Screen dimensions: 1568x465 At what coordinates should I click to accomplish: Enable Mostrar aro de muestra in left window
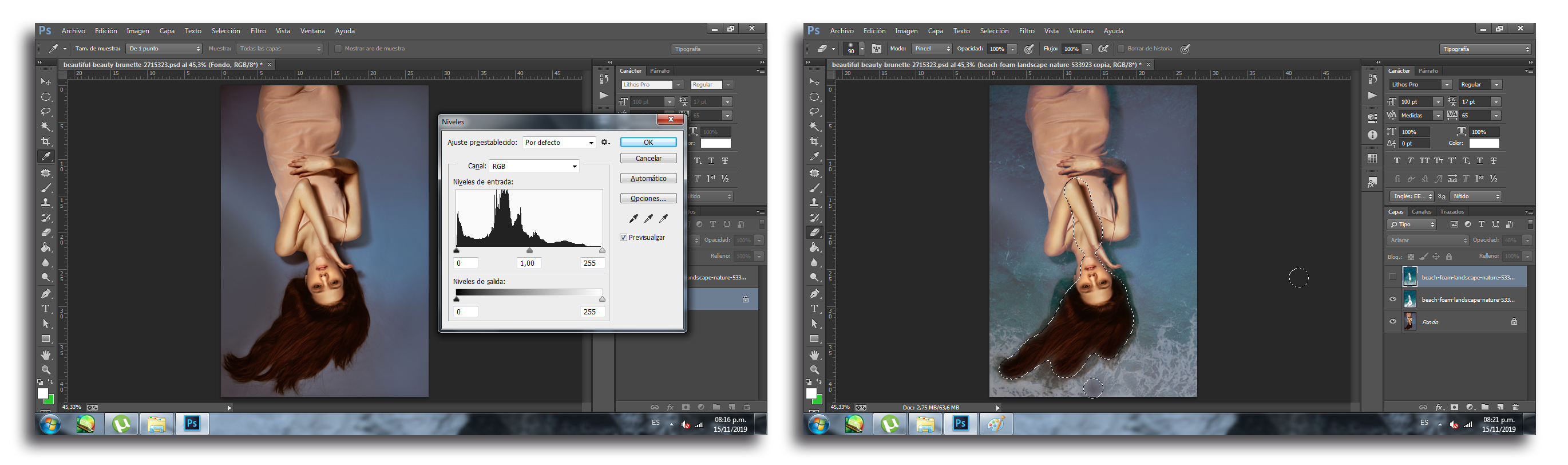(x=338, y=49)
